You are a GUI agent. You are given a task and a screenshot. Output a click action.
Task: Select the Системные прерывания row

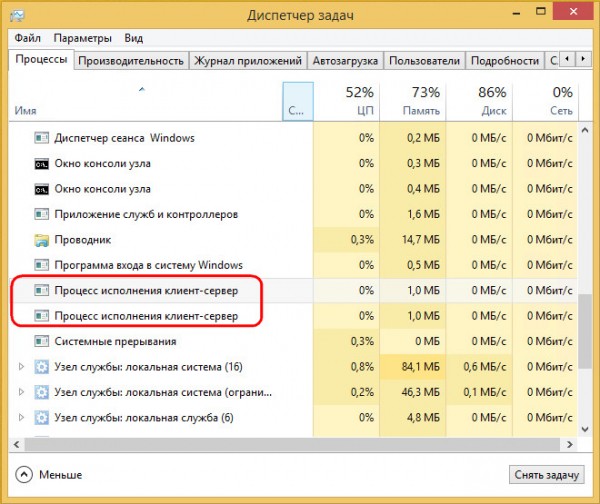coord(293,341)
